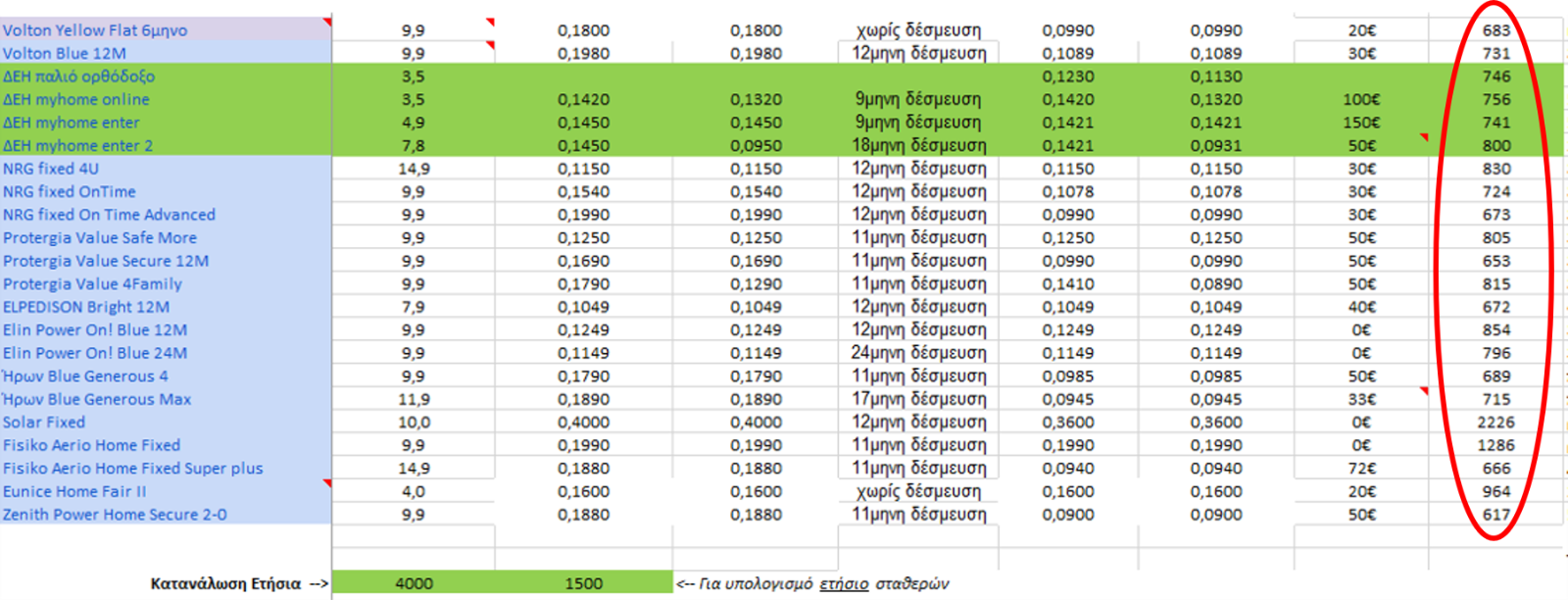Select the Volton Blue 12M cell
The width and height of the screenshot is (1568, 600).
(x=166, y=53)
